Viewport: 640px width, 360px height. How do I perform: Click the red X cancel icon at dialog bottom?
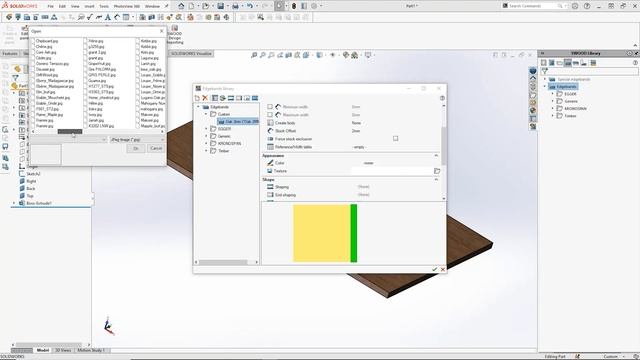(x=443, y=269)
